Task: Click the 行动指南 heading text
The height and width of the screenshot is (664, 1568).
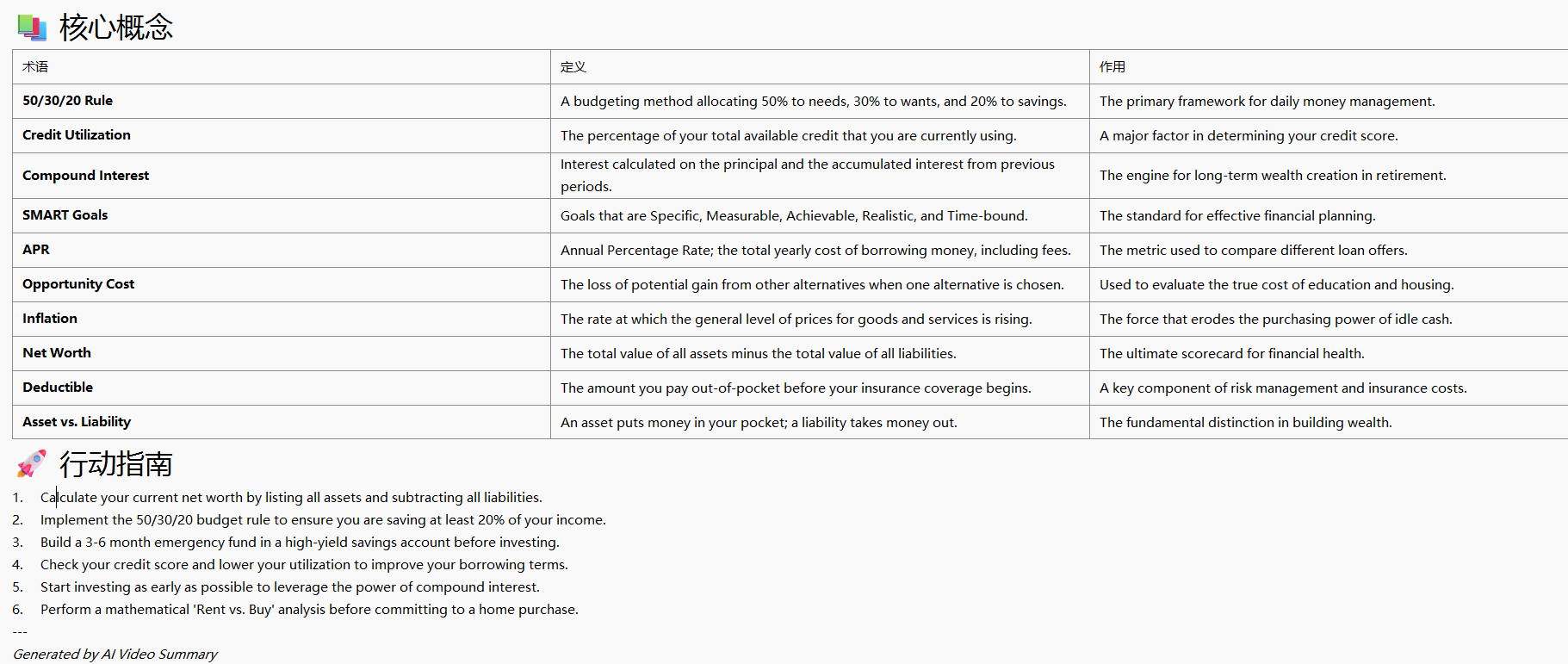Action: tap(116, 464)
